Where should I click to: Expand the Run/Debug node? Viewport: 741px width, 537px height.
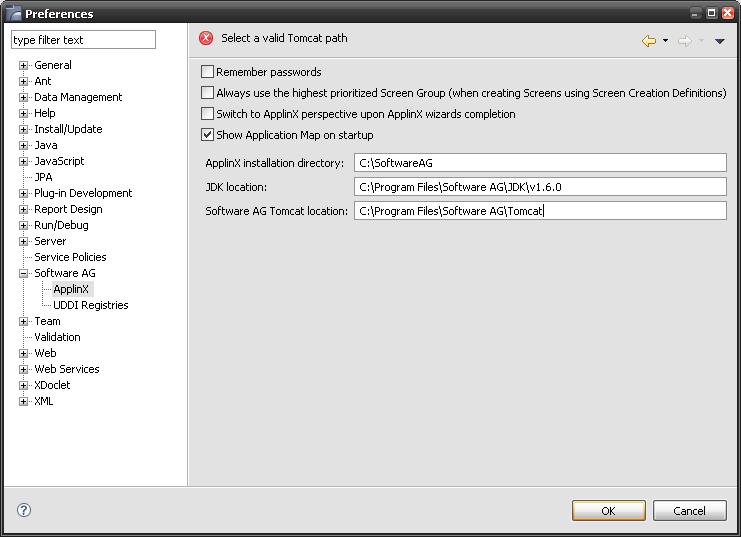click(23, 225)
